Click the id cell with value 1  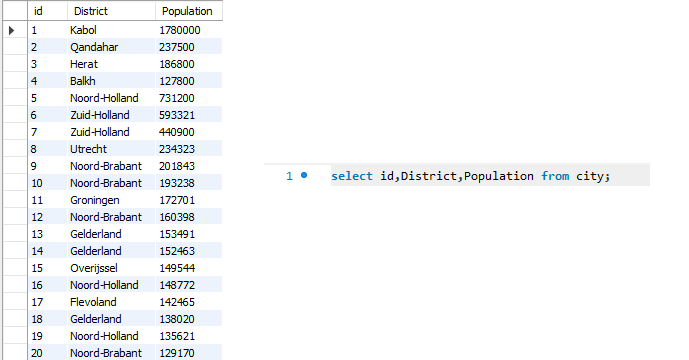[47, 30]
